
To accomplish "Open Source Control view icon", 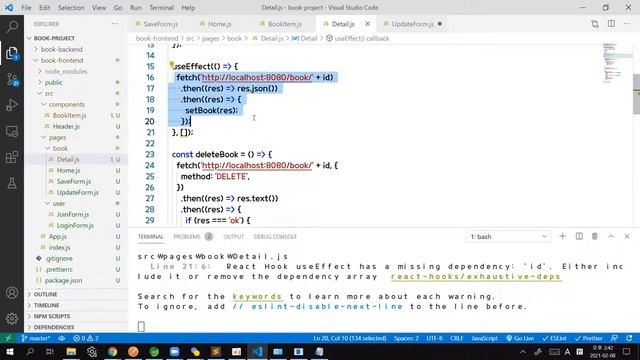I will click(12, 79).
